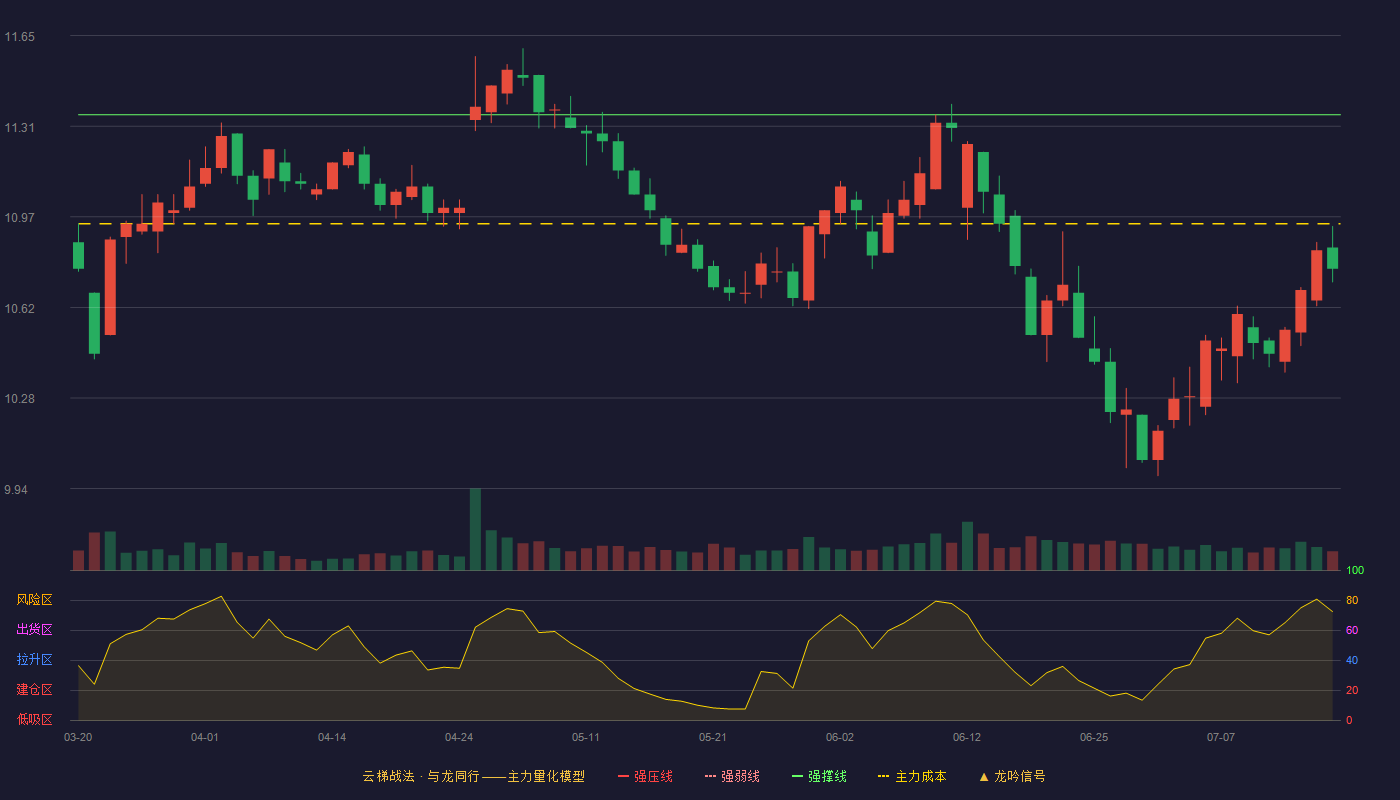Screen dimensions: 1400x800
Task: Select the 建仓区 zone label
Action: pos(34,690)
